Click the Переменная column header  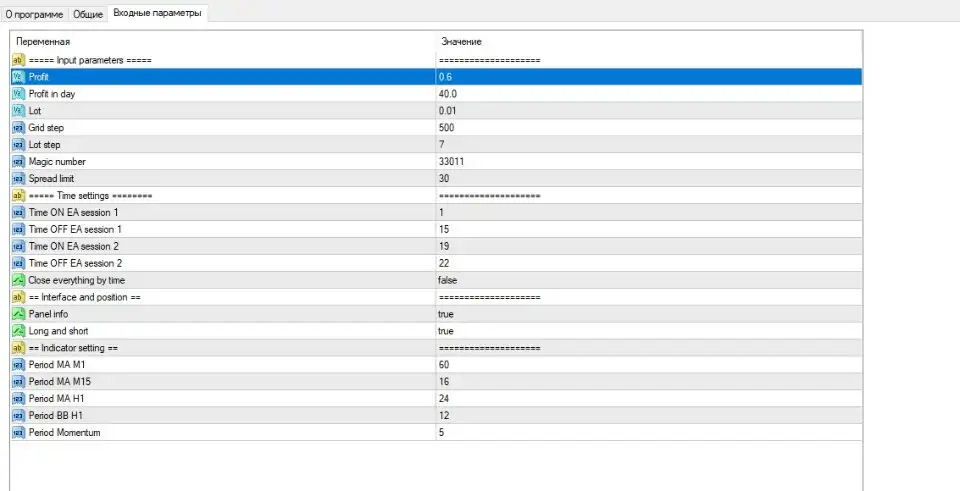[x=43, y=41]
